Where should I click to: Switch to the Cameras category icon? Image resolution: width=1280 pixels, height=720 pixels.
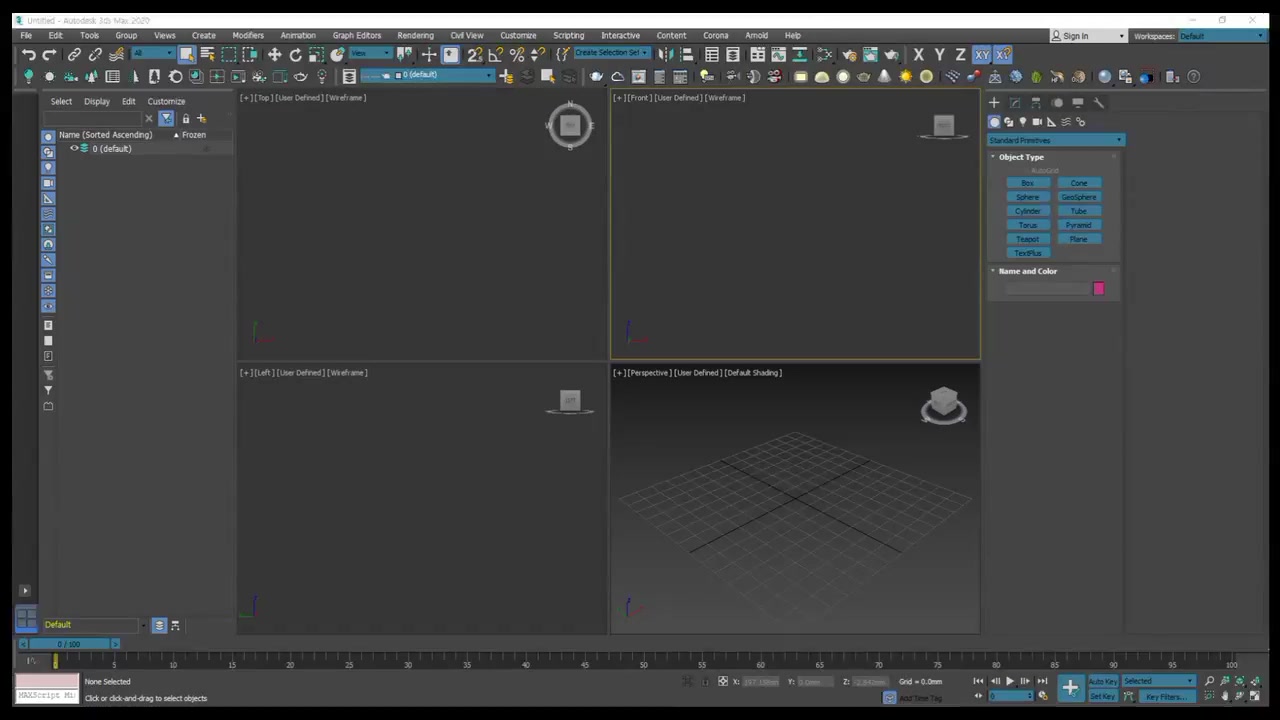point(1037,122)
